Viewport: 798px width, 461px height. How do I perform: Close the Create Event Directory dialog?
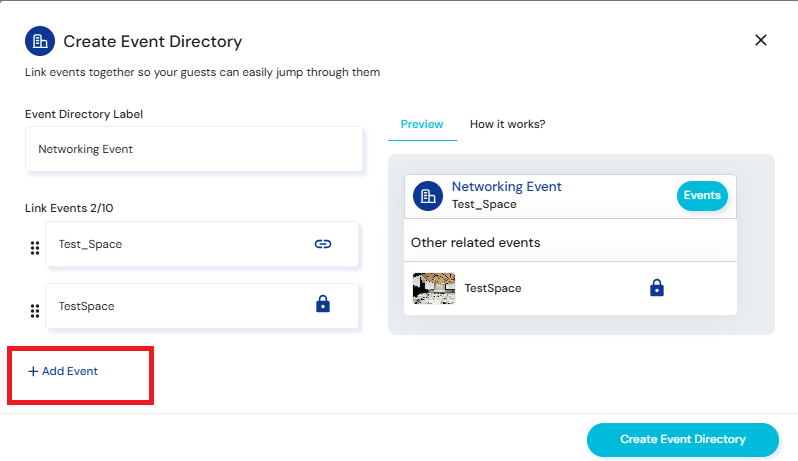(x=760, y=40)
